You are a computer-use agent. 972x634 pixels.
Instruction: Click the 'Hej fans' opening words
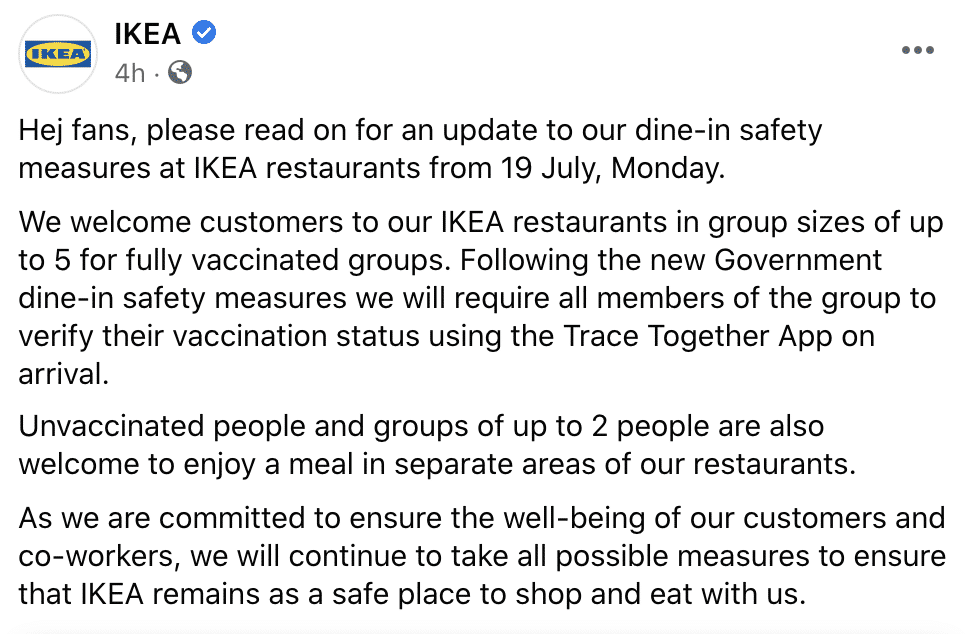[x=78, y=131]
